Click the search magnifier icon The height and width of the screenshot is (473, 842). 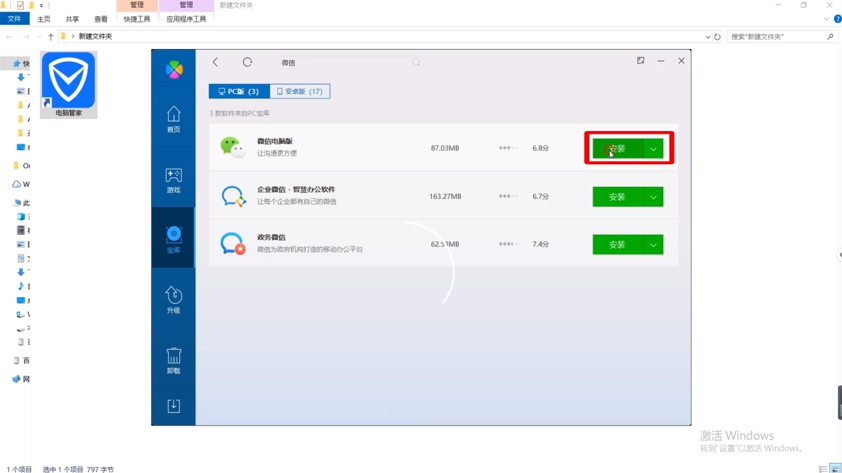416,62
